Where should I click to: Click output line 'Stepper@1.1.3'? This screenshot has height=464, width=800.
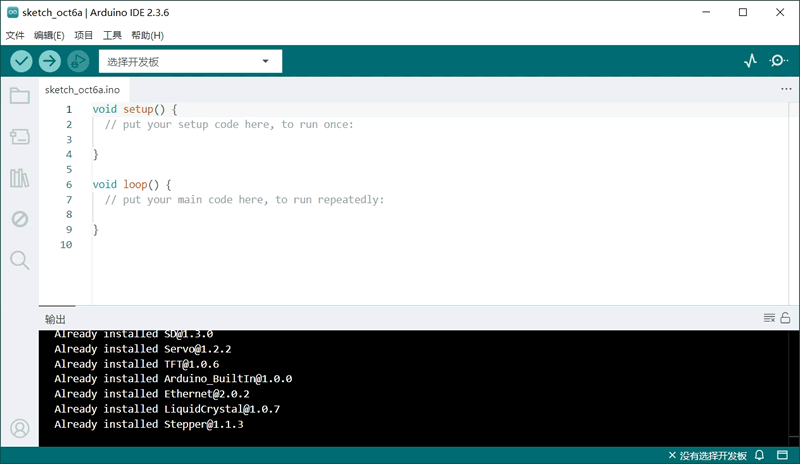(149, 424)
